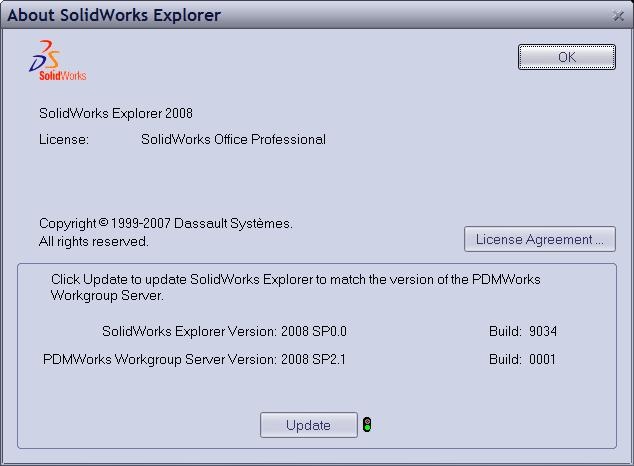Close the About SolidWorks Explorer dialog
The width and height of the screenshot is (634, 466).
click(619, 15)
